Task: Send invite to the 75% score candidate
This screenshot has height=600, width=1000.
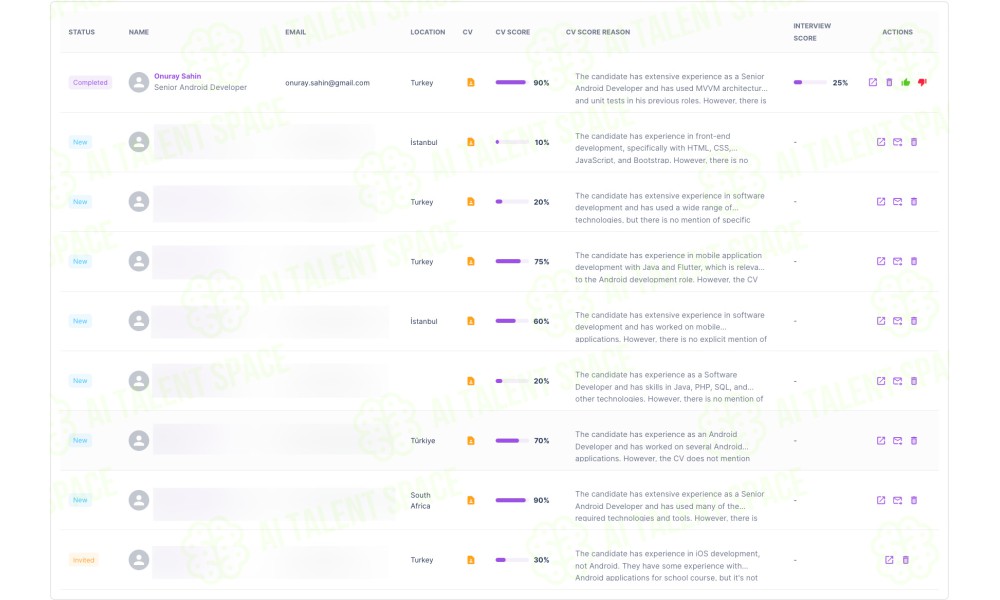Action: click(x=897, y=261)
